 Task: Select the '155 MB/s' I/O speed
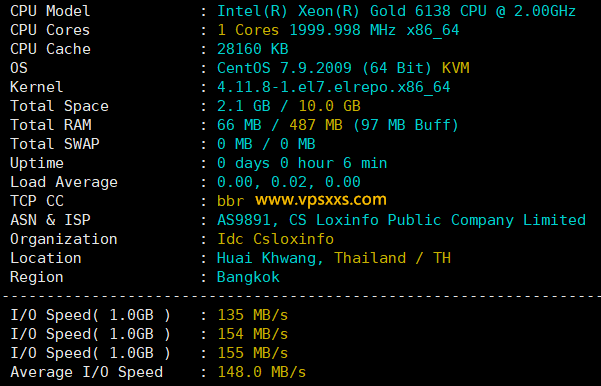(x=253, y=353)
